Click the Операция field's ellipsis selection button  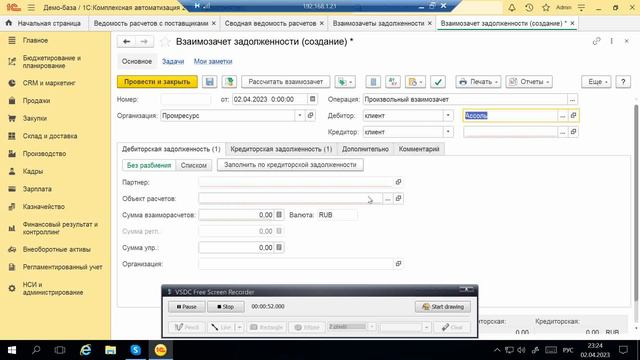(x=572, y=100)
